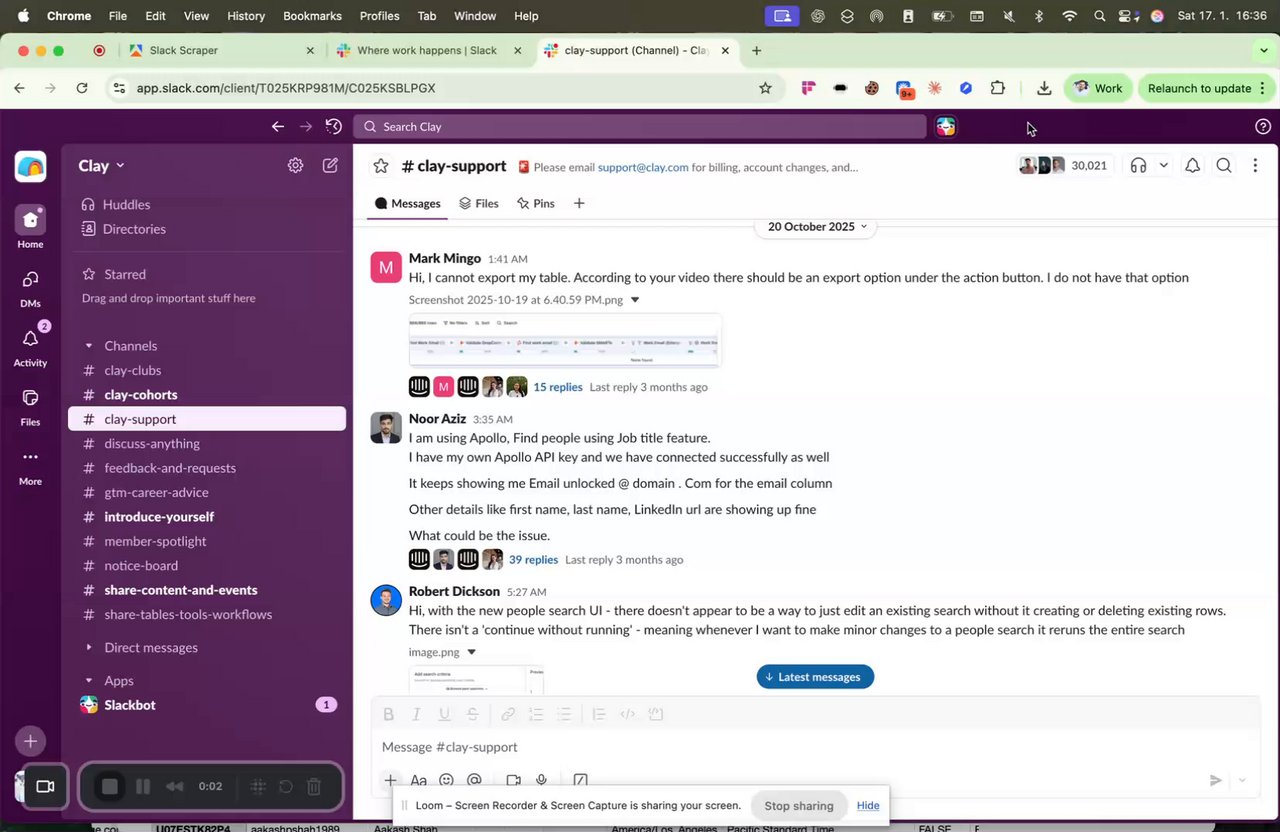
Task: Open huddle options dropdown arrow
Action: (x=1163, y=166)
